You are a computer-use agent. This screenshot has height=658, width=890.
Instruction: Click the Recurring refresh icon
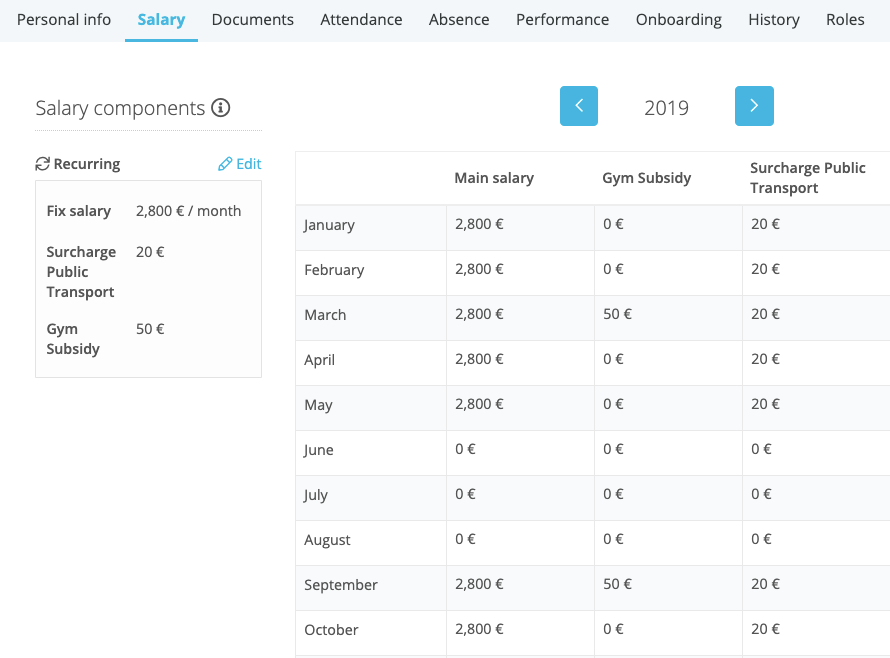[x=43, y=164]
